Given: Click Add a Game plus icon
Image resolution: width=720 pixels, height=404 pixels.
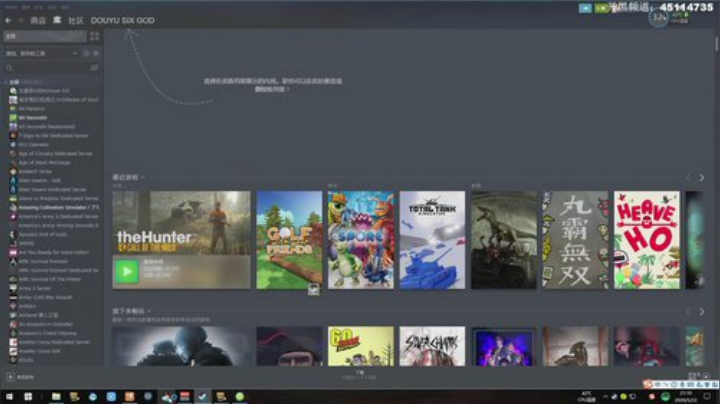Looking at the screenshot, I should point(10,377).
